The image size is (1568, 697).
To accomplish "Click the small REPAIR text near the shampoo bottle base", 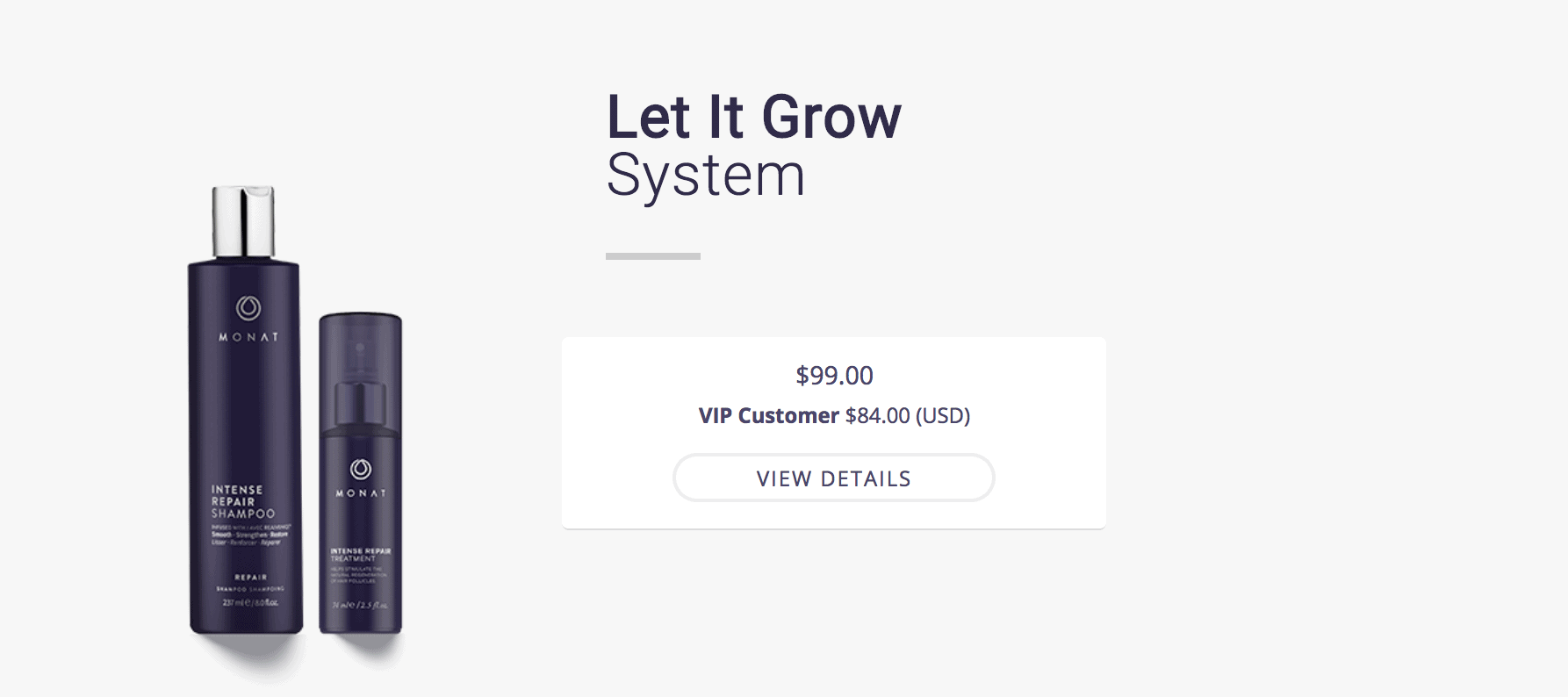I will pos(250,578).
